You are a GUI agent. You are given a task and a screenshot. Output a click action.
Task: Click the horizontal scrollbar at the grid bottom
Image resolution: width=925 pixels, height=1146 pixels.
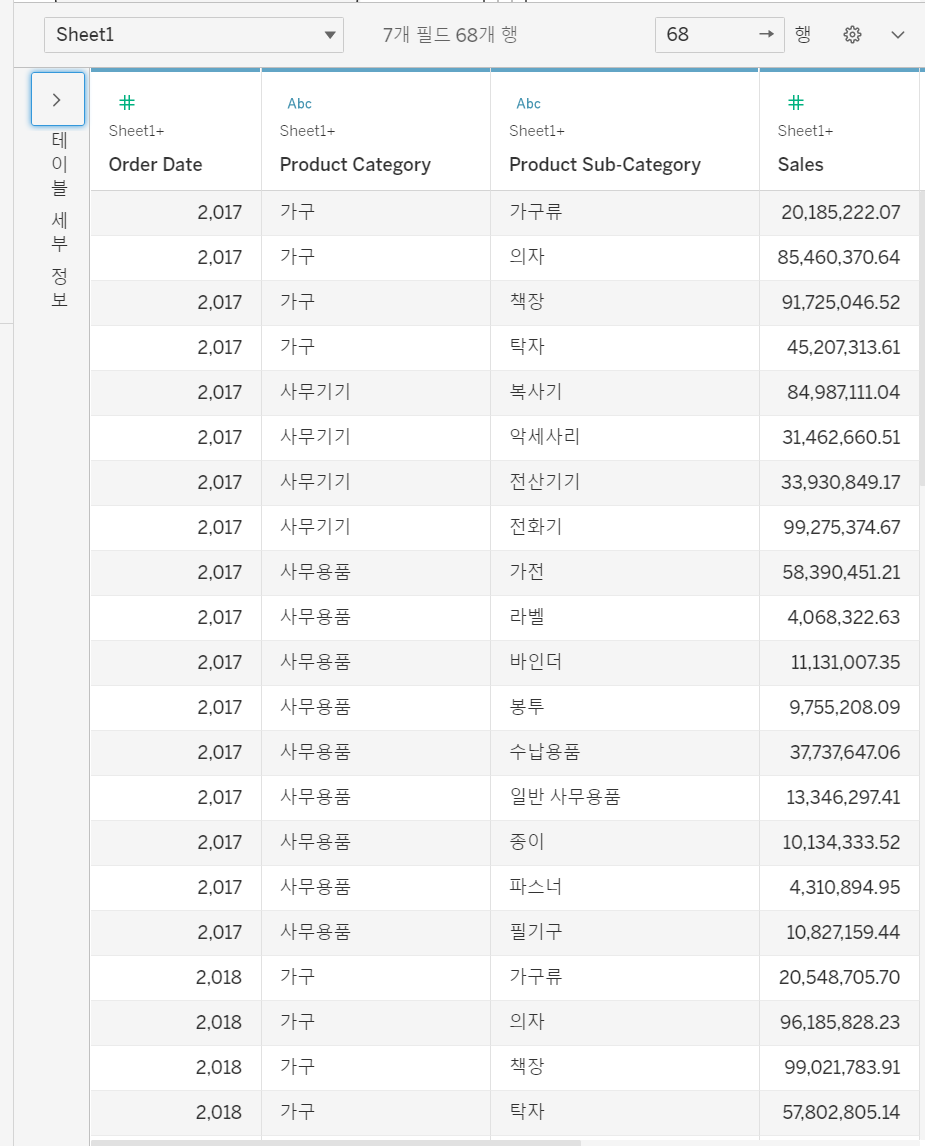pyautogui.click(x=336, y=1142)
